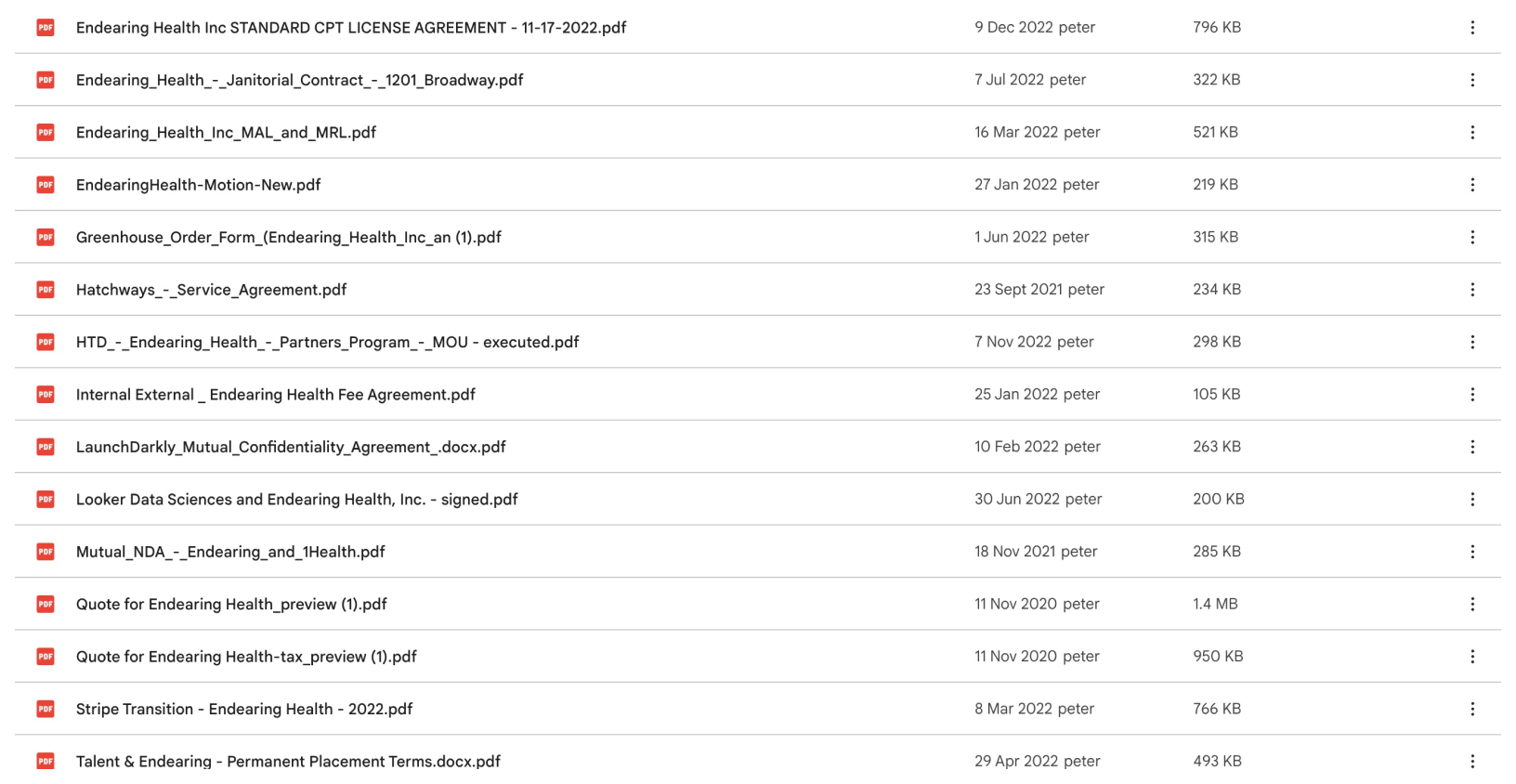Open more options for Talent & Endearing Placement Terms

pyautogui.click(x=1472, y=761)
